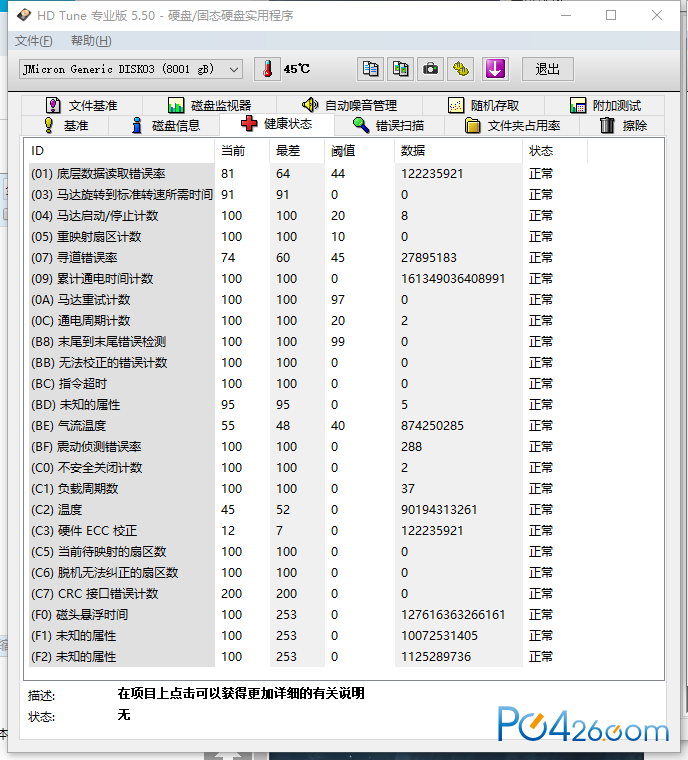Select row (B8) 末尾到末尾错误检测

(x=307, y=342)
